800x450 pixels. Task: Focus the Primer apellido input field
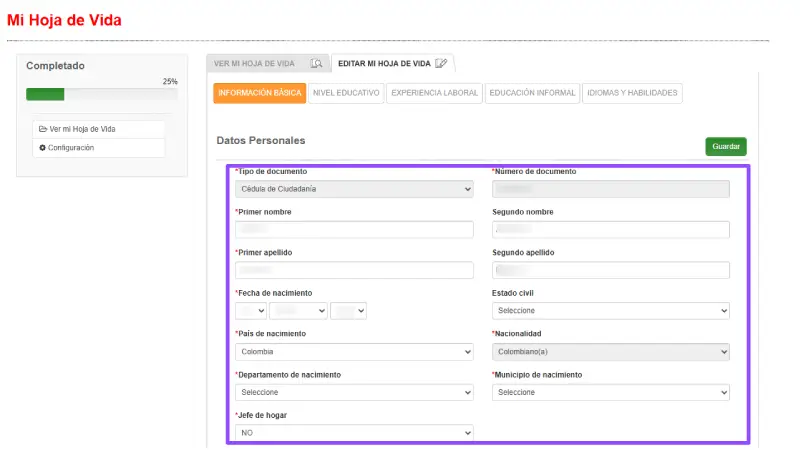354,270
